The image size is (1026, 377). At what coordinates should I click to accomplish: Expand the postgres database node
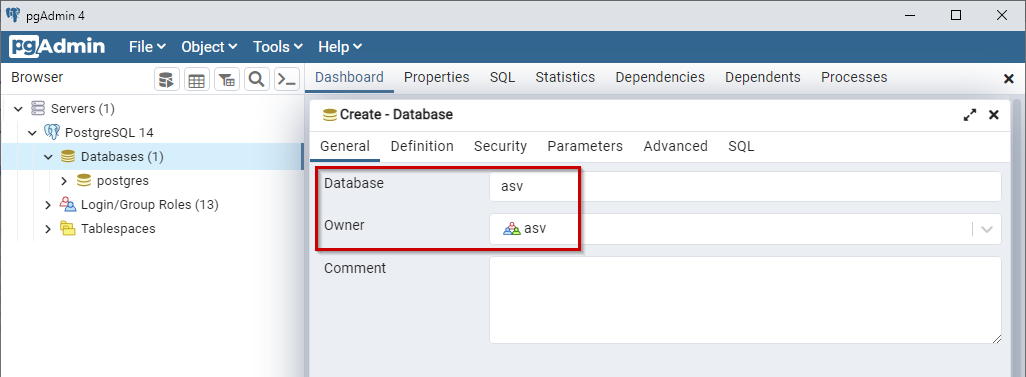63,181
